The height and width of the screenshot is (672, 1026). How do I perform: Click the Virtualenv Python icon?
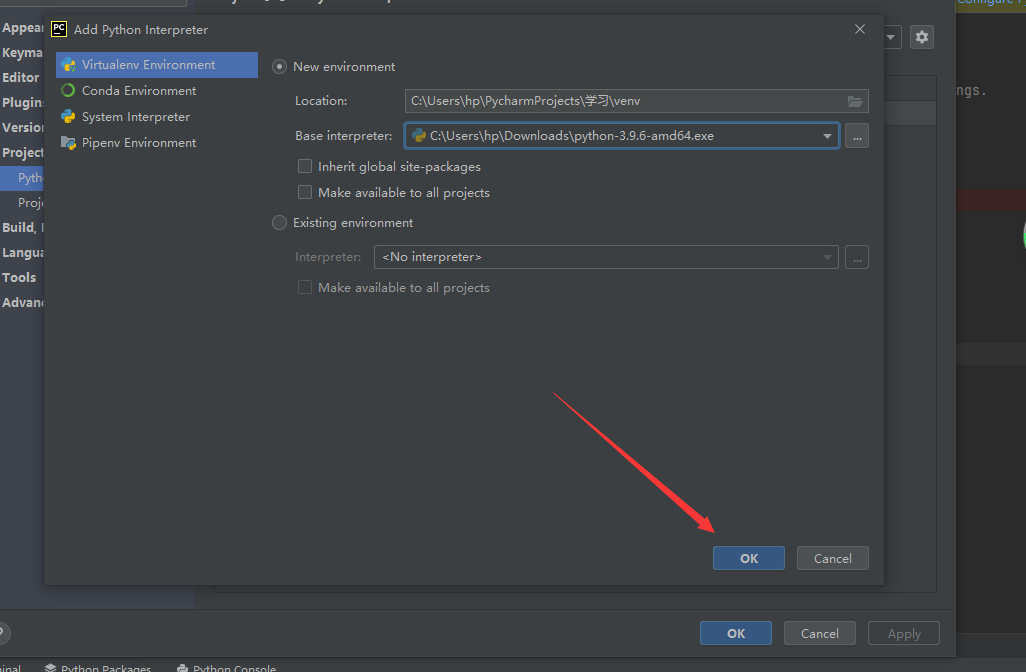pyautogui.click(x=68, y=65)
